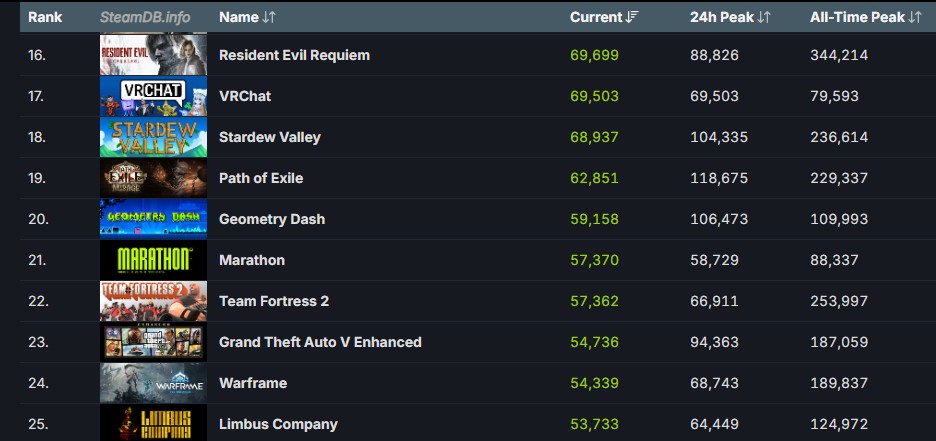Open the Path of Exile name link

coord(261,178)
